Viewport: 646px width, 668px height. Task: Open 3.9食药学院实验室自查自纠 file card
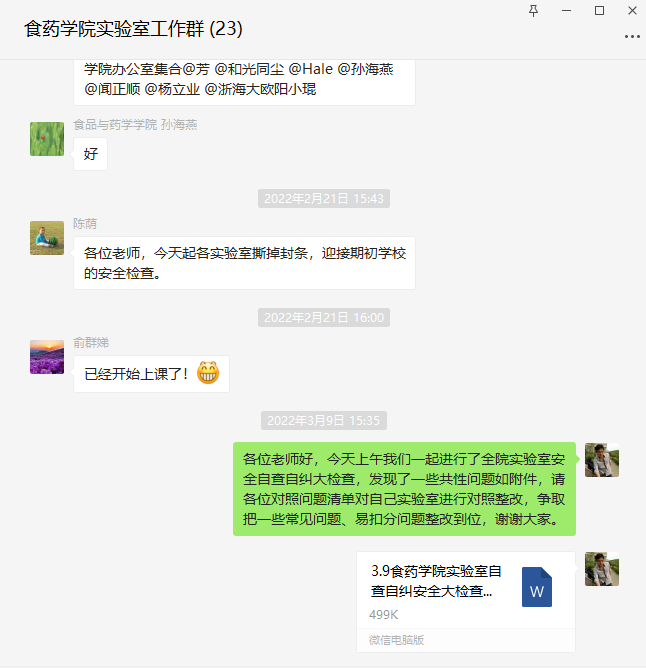click(466, 602)
